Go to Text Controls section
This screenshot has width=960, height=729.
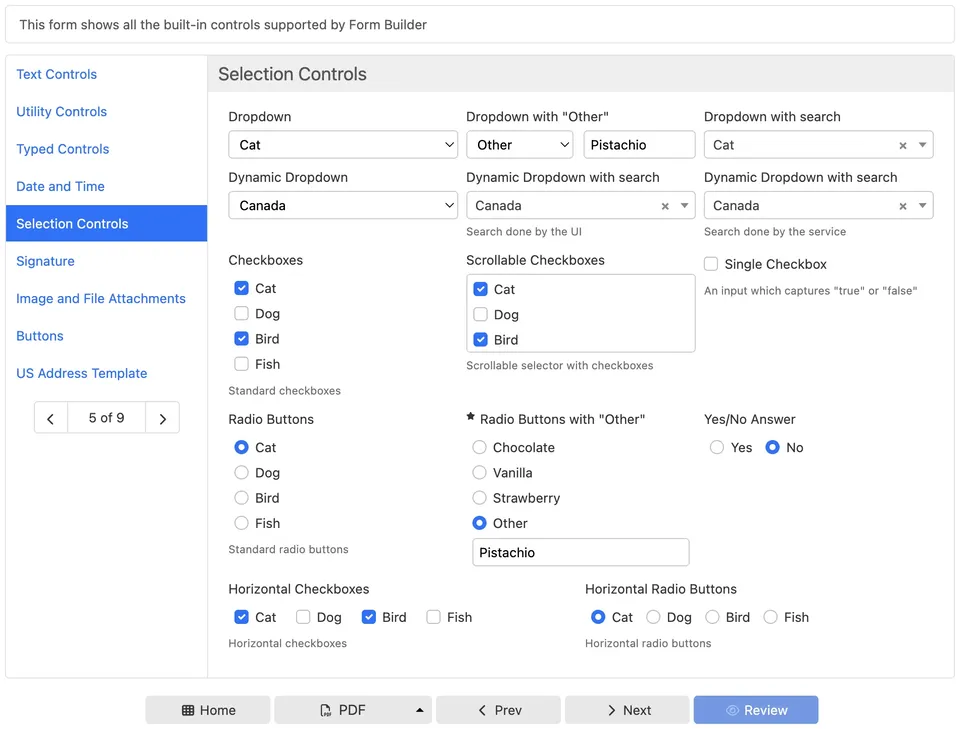point(57,74)
